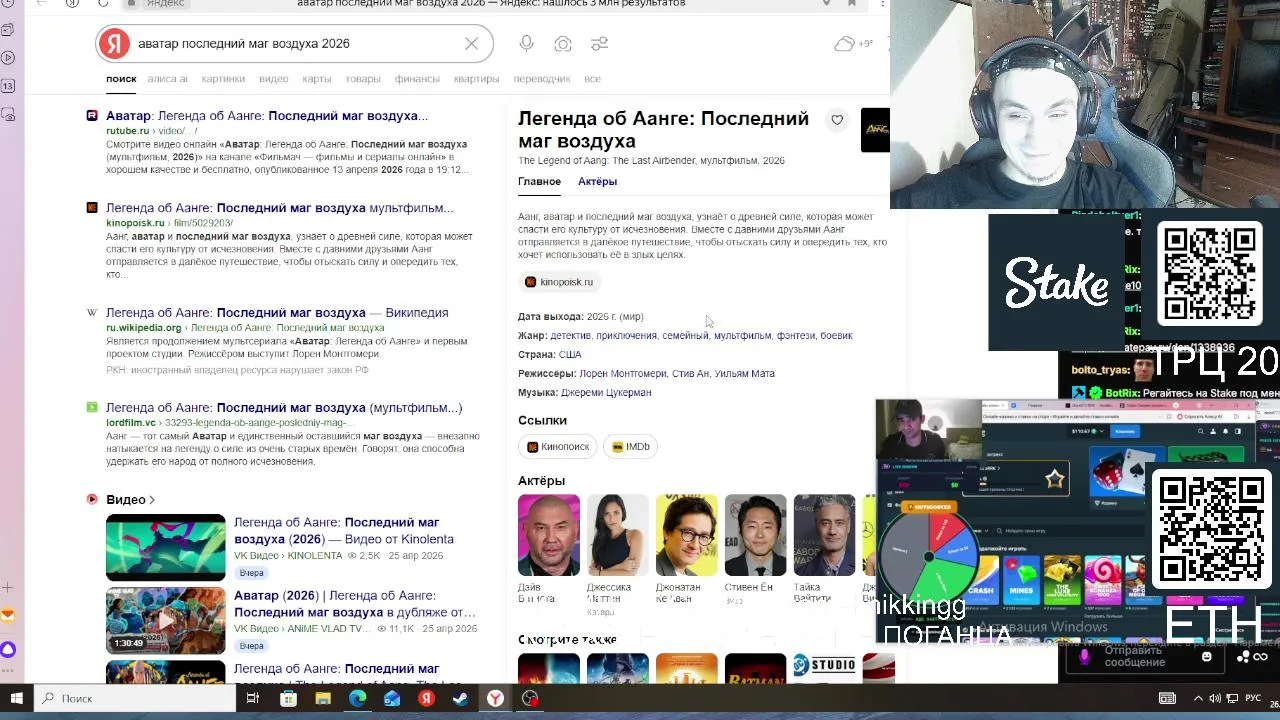Image resolution: width=1280 pixels, height=720 pixels.
Task: Open director Лорен Монтгомери link
Action: tap(622, 374)
